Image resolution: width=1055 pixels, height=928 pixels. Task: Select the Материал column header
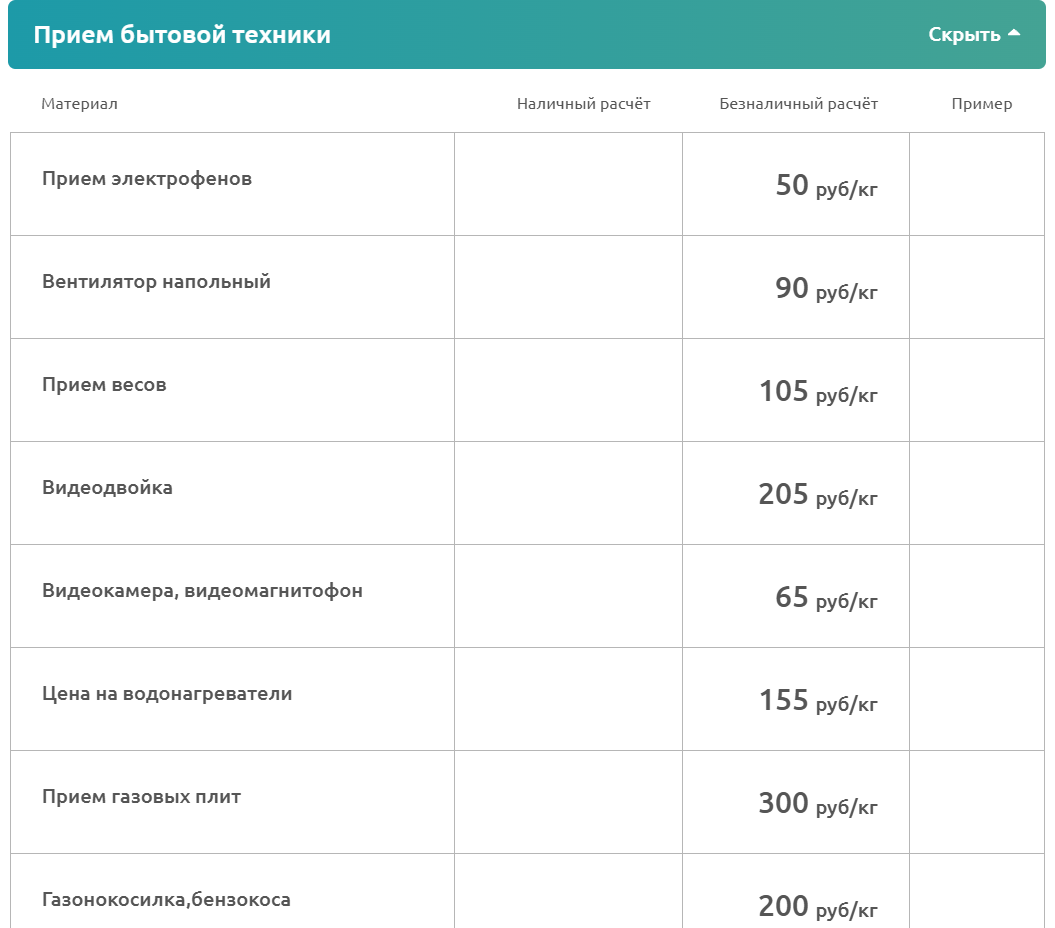pos(79,104)
